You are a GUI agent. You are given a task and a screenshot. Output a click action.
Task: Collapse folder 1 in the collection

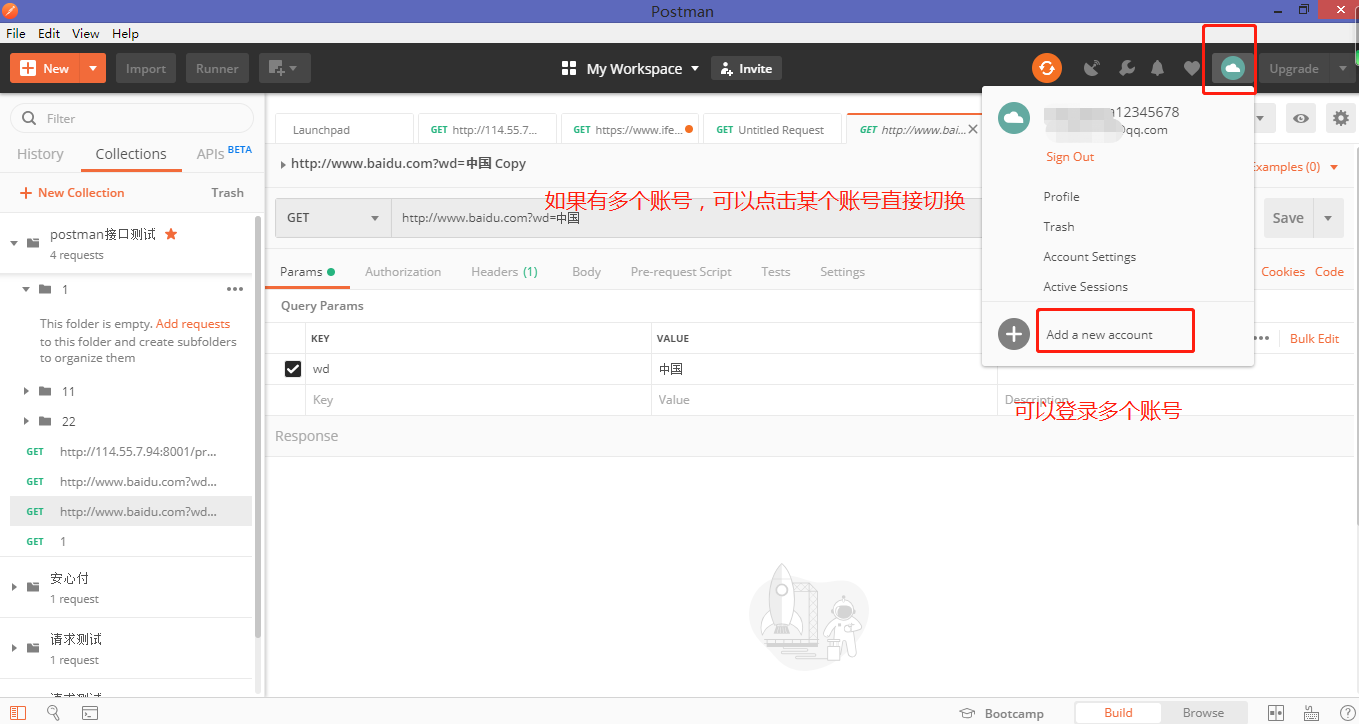pos(26,289)
